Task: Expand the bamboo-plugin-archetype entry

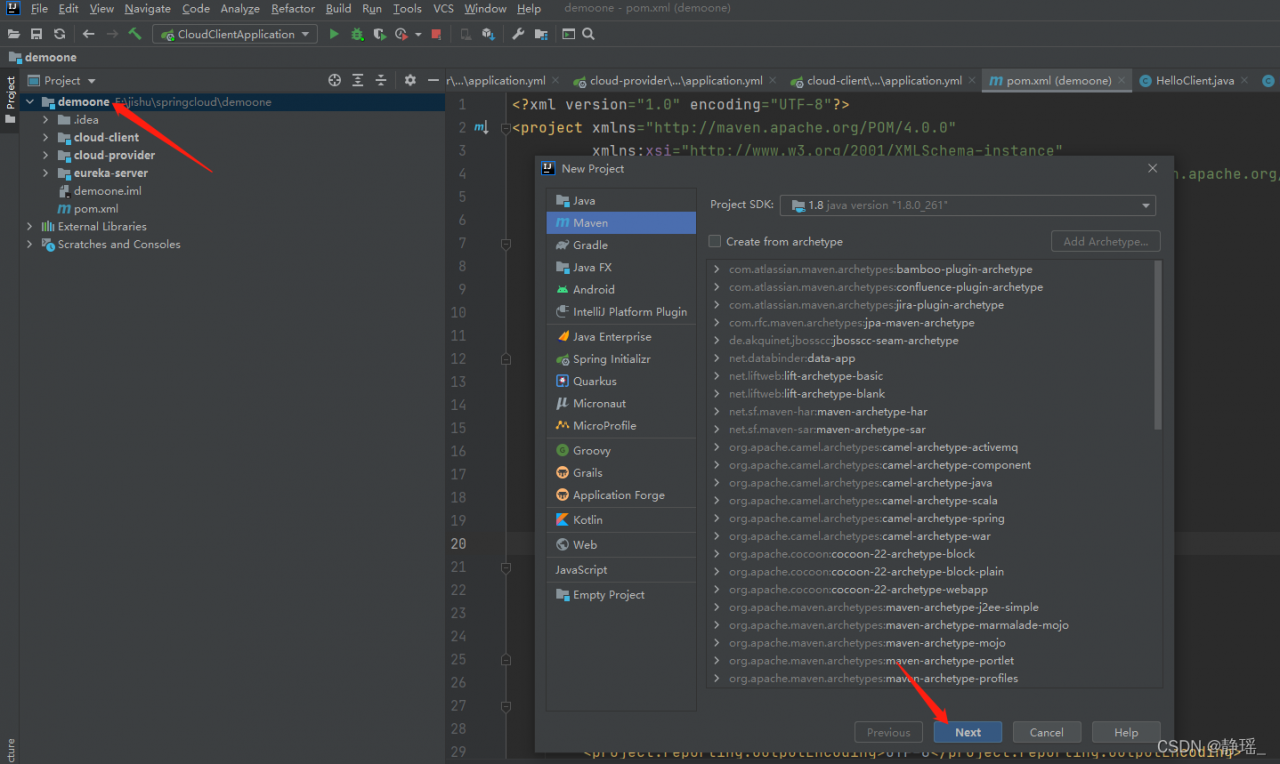Action: pos(717,269)
